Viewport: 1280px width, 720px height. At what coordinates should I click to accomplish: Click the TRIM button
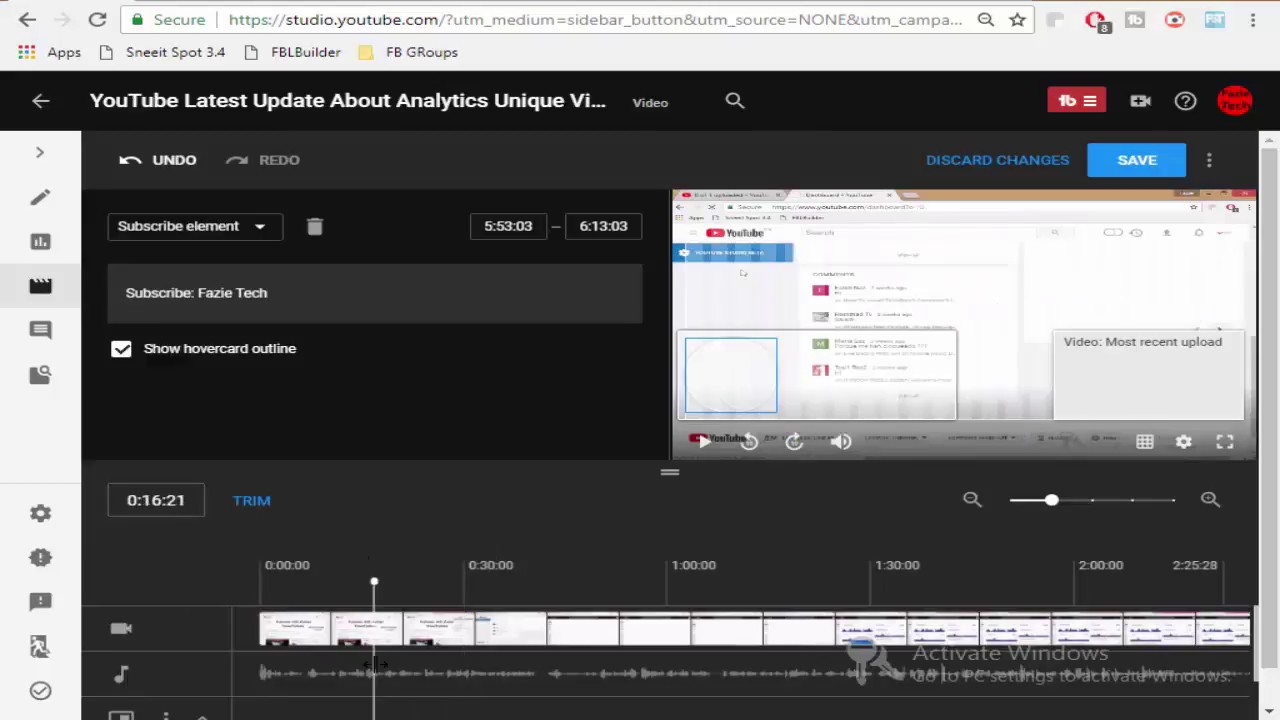click(252, 500)
